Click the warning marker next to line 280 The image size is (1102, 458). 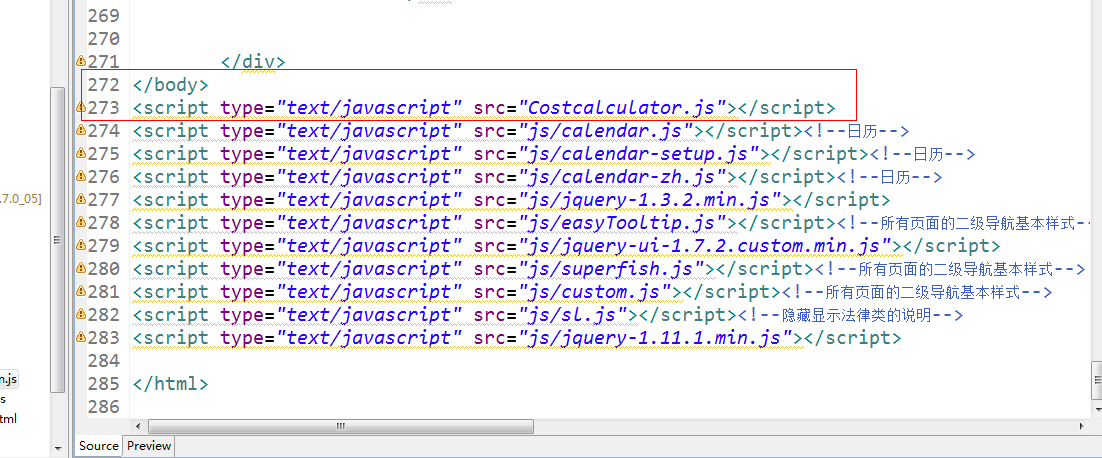pos(80,269)
